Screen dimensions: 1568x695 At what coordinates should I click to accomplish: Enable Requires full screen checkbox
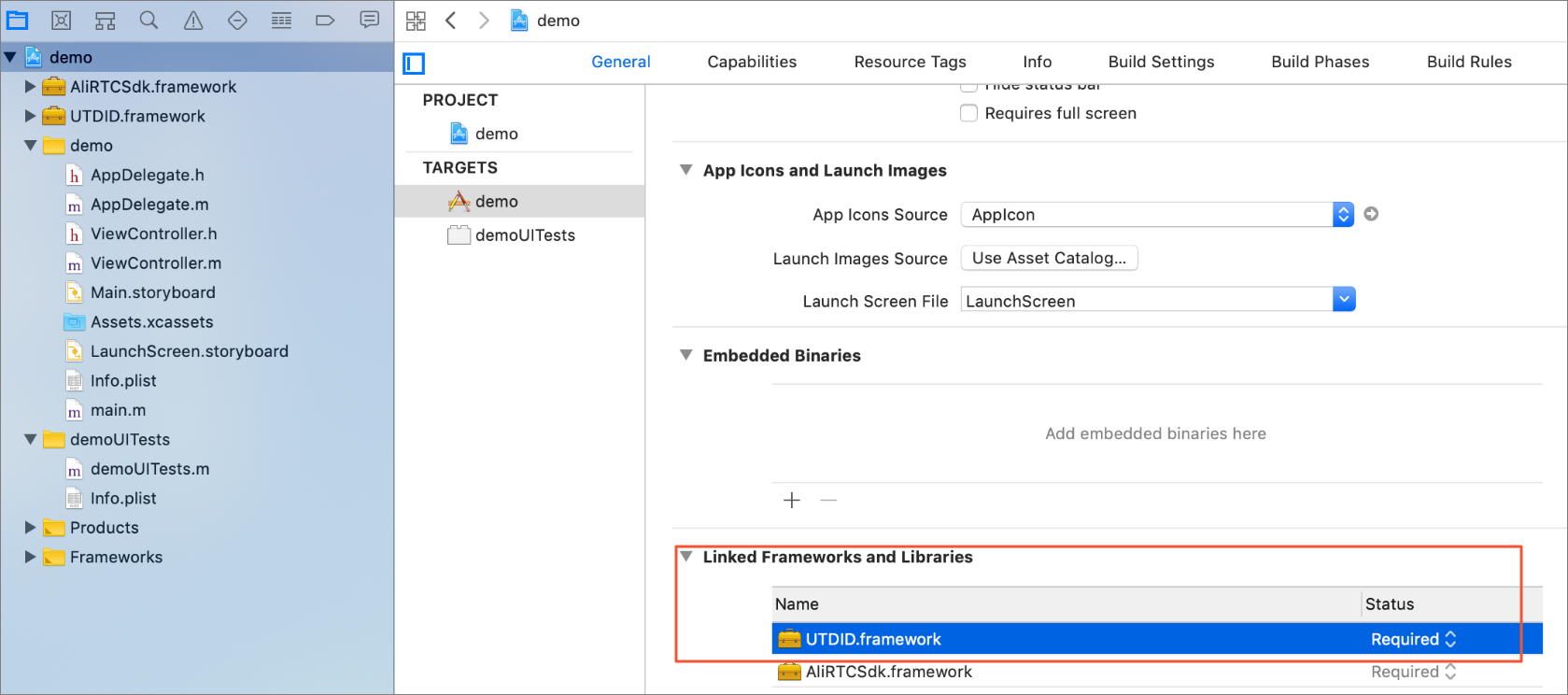tap(969, 113)
